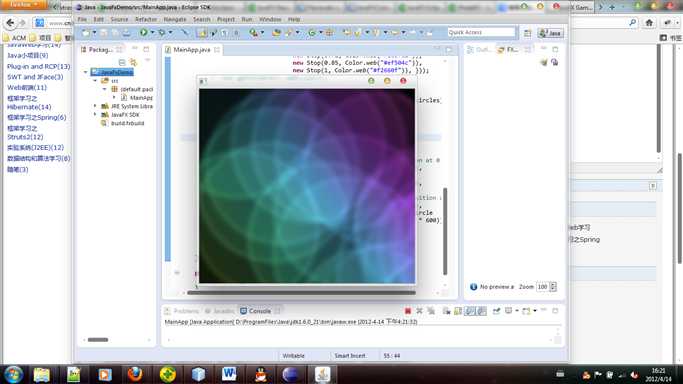The height and width of the screenshot is (384, 683).
Task: Click Package Explorer horizontal scrollbar thumb
Action: (x=98, y=340)
